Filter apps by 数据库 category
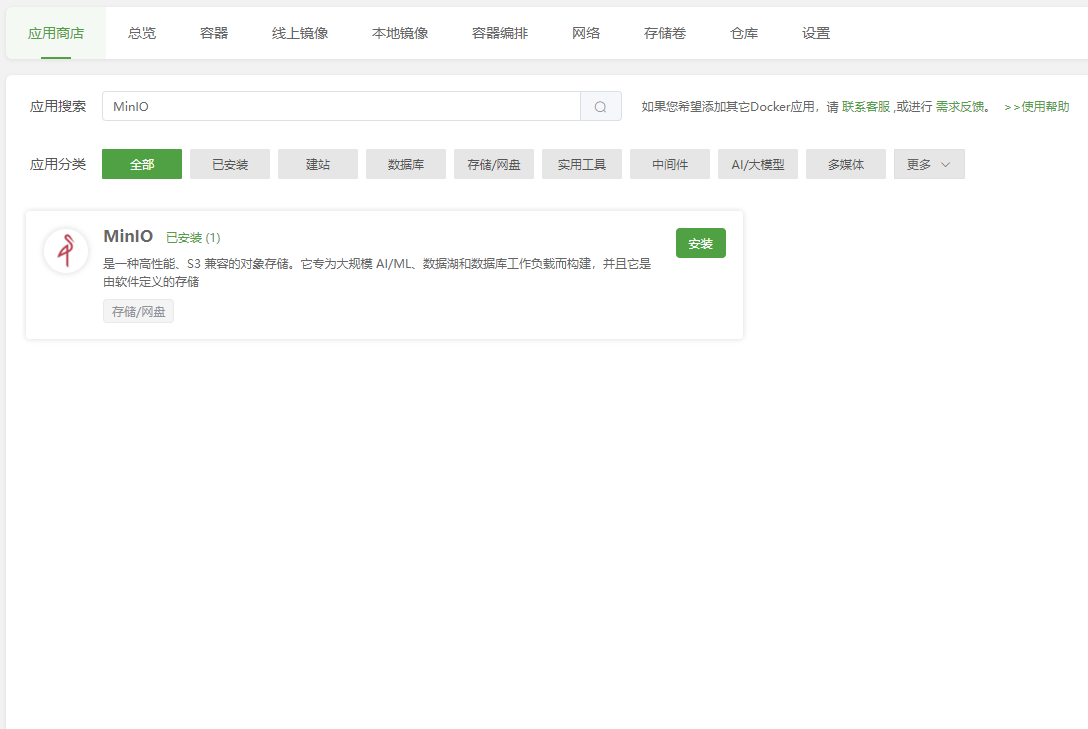 (406, 164)
